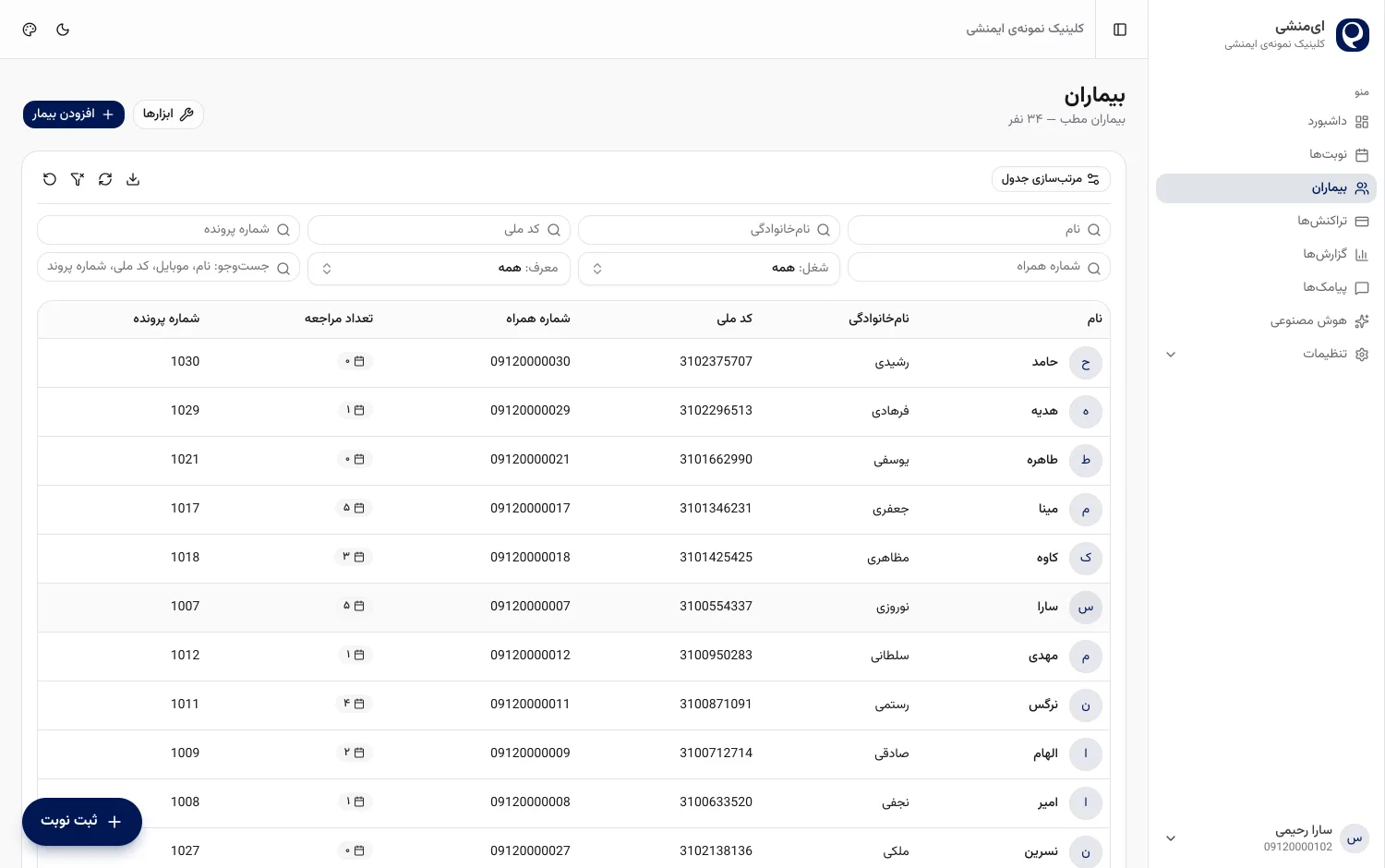Screen dimensions: 1385x868
Task: Sort by کد ملی column header
Action: [x=735, y=319]
